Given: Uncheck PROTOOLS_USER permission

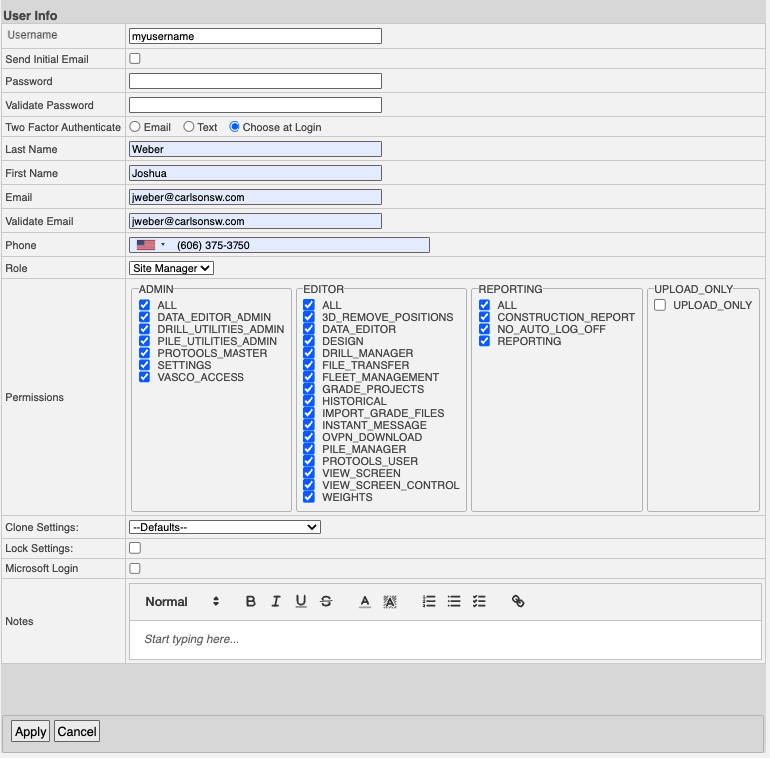Looking at the screenshot, I should [x=309, y=461].
